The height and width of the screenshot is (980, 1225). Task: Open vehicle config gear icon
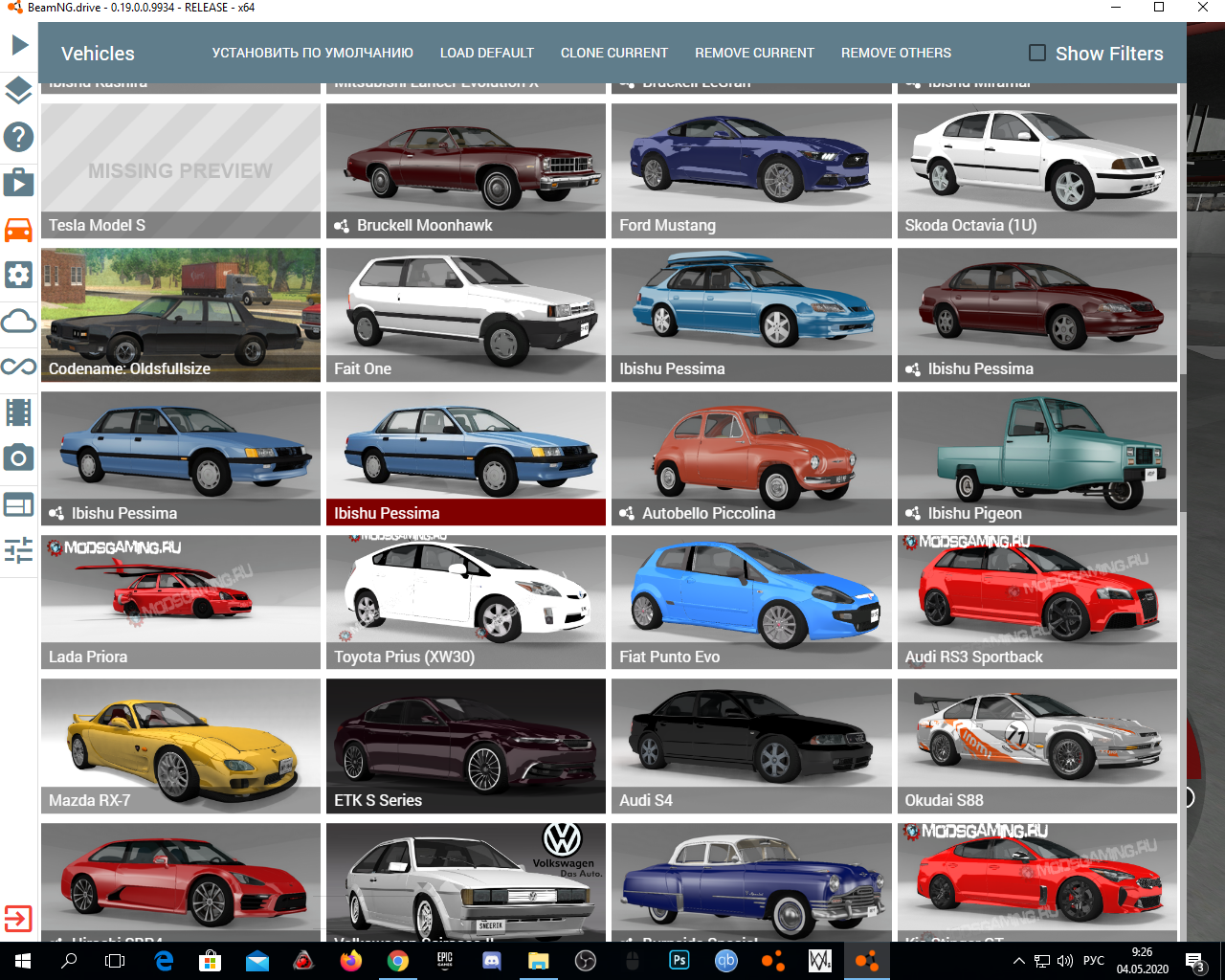[x=19, y=275]
